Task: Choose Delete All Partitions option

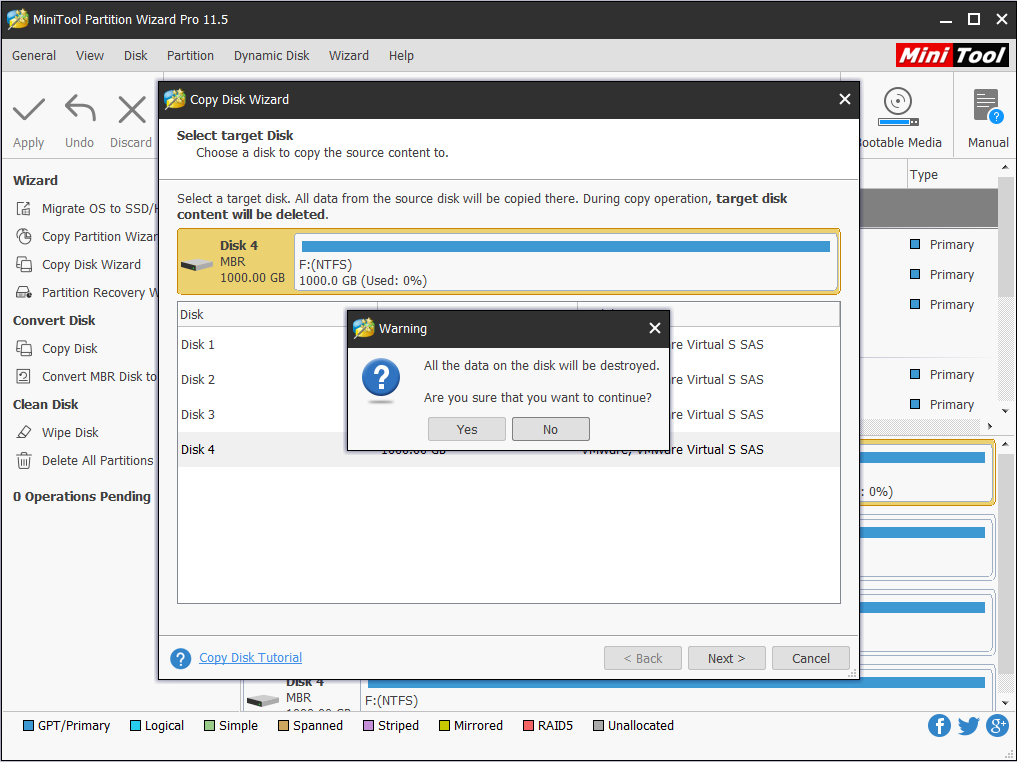Action: pyautogui.click(x=84, y=460)
